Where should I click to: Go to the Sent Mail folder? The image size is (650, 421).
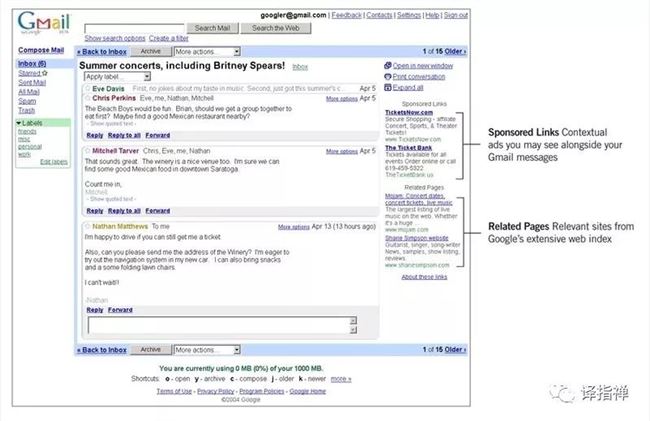[x=30, y=82]
